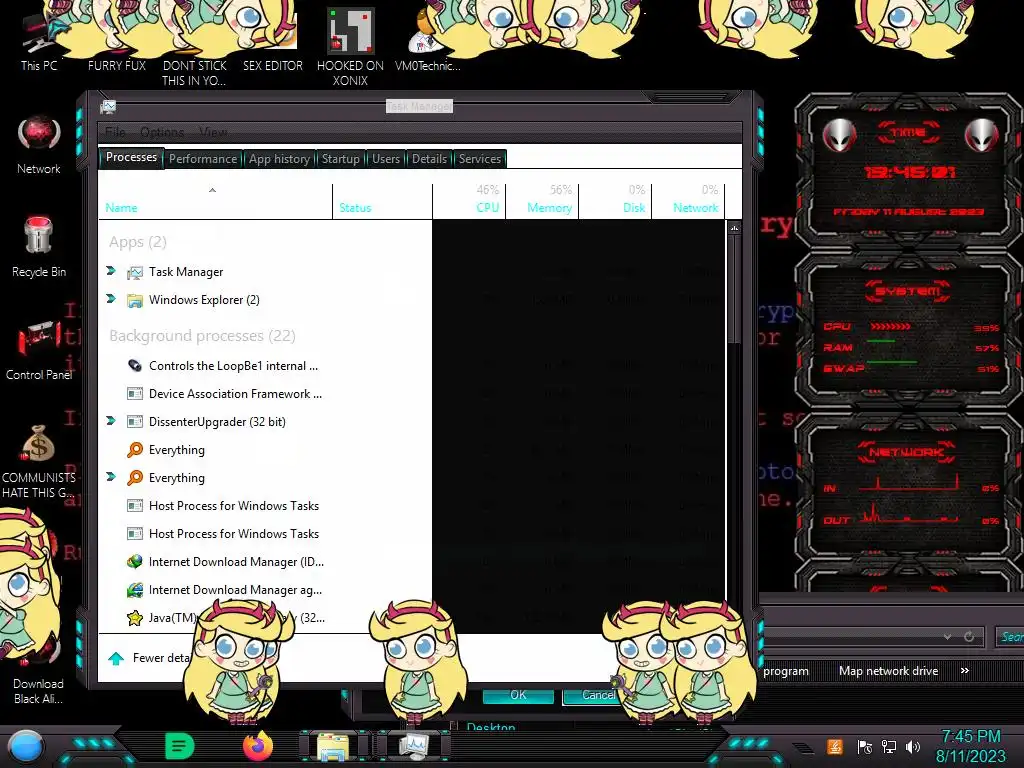The height and width of the screenshot is (768, 1024).
Task: Show more Explorer toolbar commands chevron
Action: point(965,671)
